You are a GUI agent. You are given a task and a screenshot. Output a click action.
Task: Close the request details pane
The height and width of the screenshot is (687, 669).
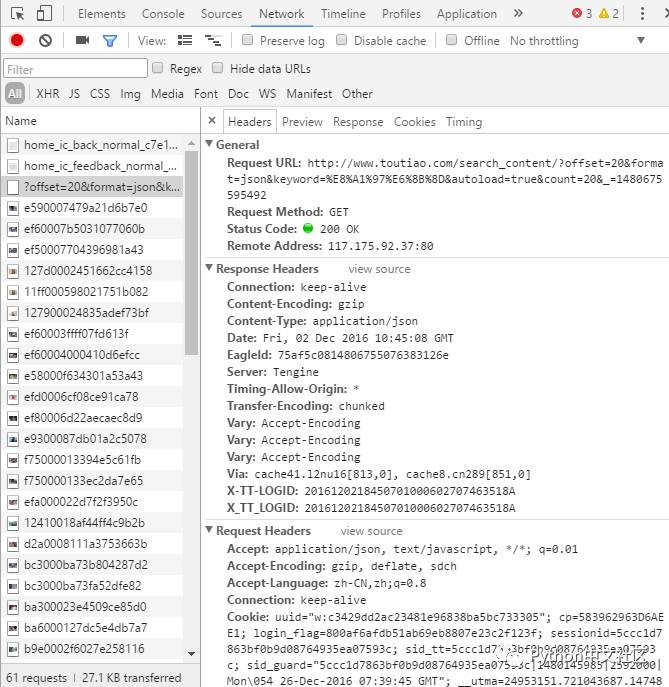(212, 120)
